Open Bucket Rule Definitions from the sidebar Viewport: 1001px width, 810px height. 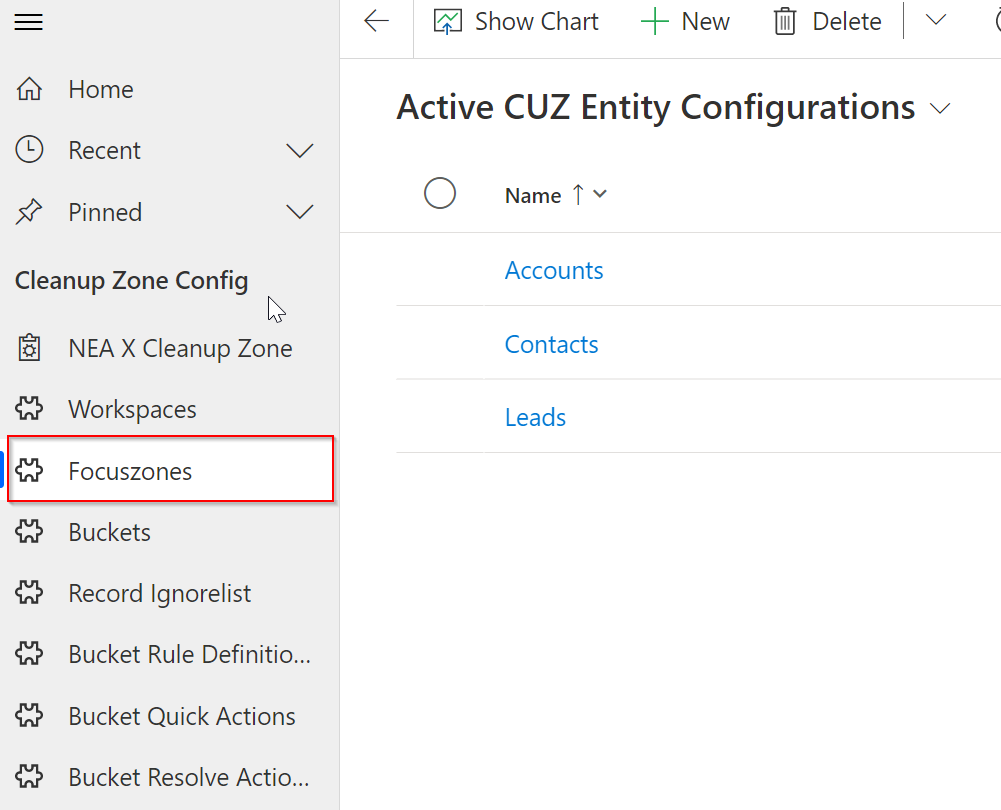(189, 654)
